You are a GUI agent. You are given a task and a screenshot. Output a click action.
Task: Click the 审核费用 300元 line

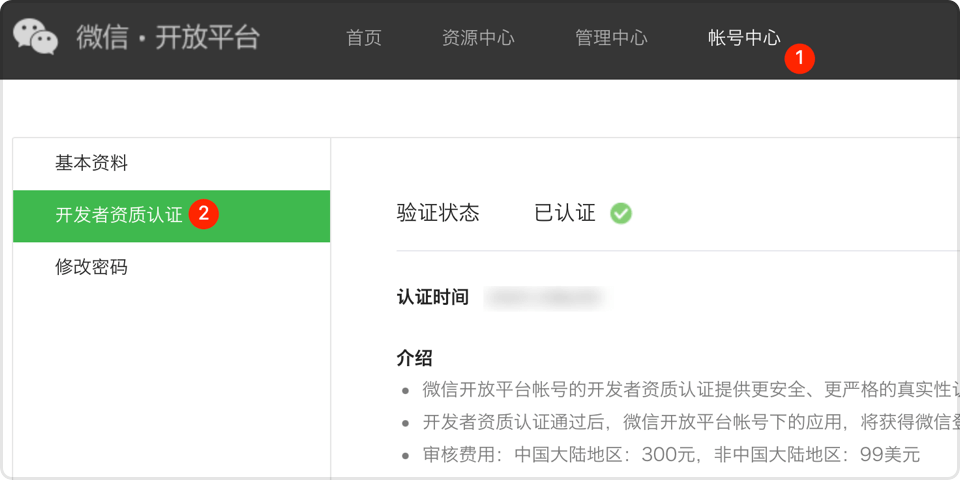pyautogui.click(x=670, y=454)
